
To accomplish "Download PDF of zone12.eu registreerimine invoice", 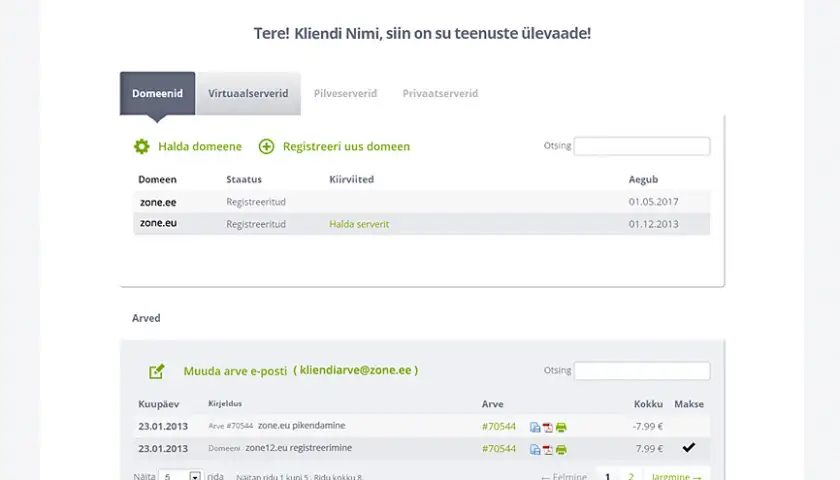I will [548, 449].
